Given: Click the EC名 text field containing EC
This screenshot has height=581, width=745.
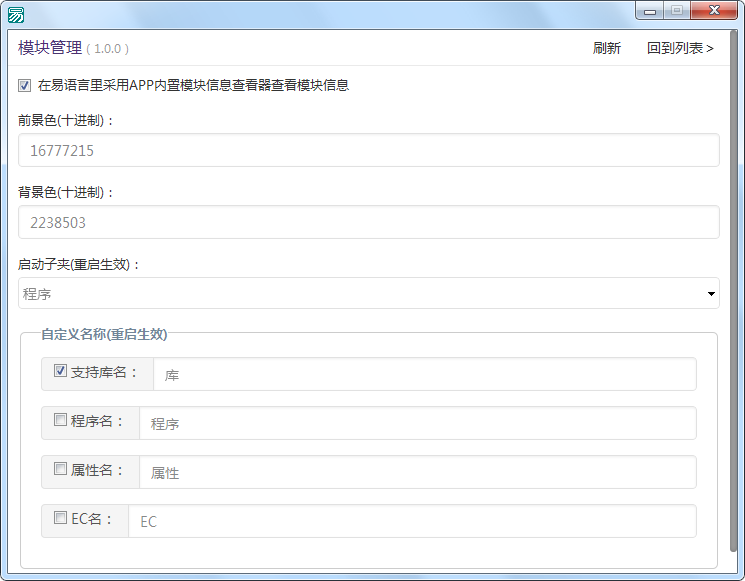Looking at the screenshot, I should (x=412, y=521).
